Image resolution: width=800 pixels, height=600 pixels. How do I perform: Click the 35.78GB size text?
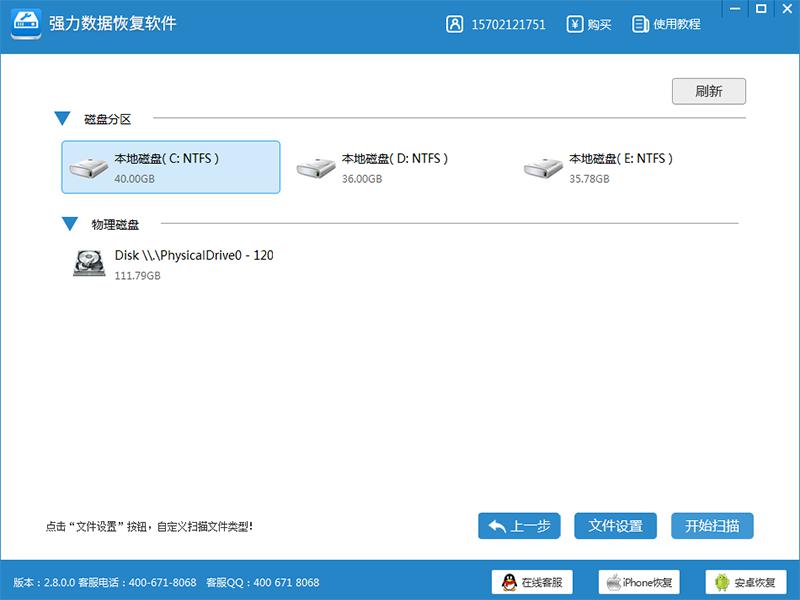pos(589,179)
